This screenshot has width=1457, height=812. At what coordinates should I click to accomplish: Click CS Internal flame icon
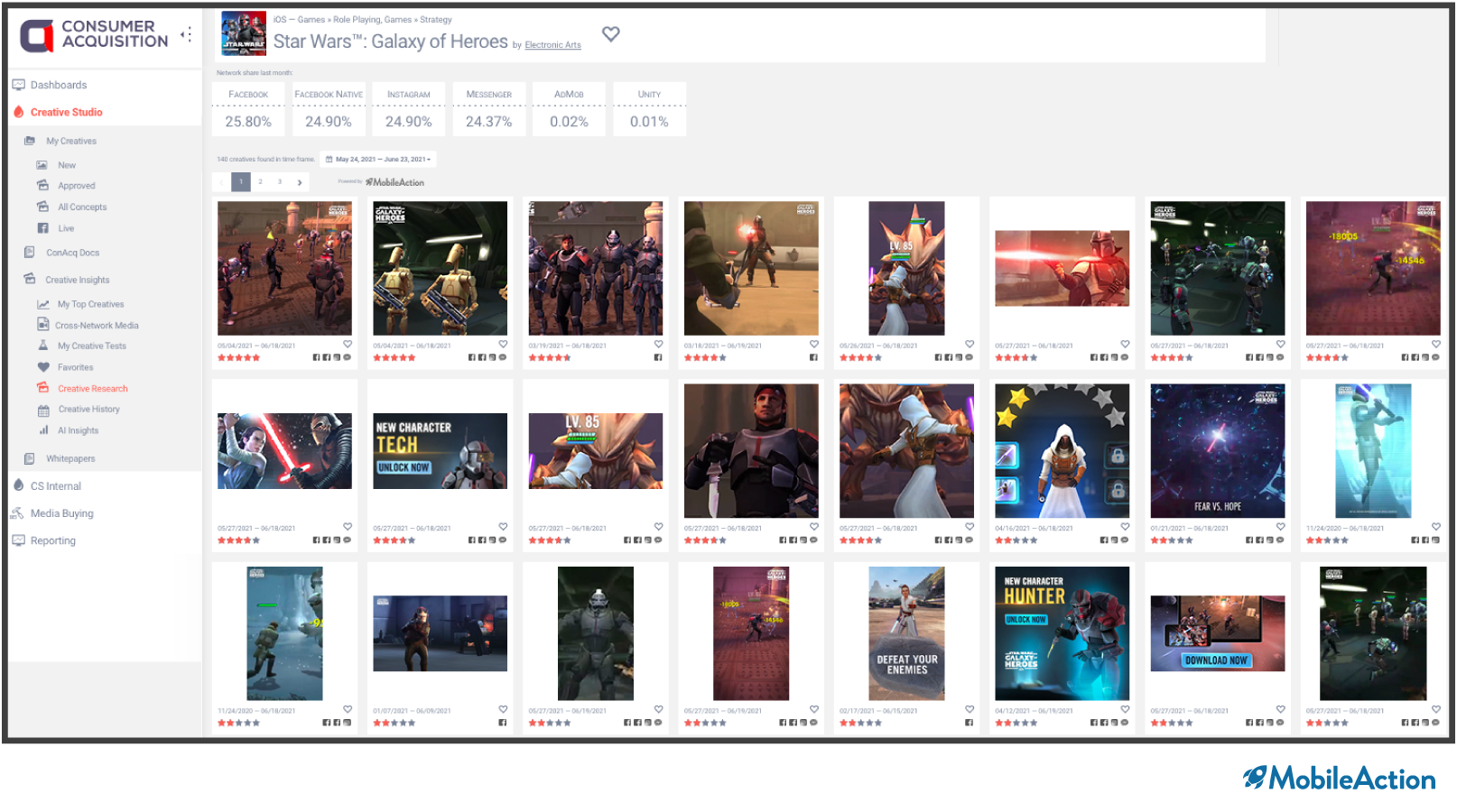(18, 485)
